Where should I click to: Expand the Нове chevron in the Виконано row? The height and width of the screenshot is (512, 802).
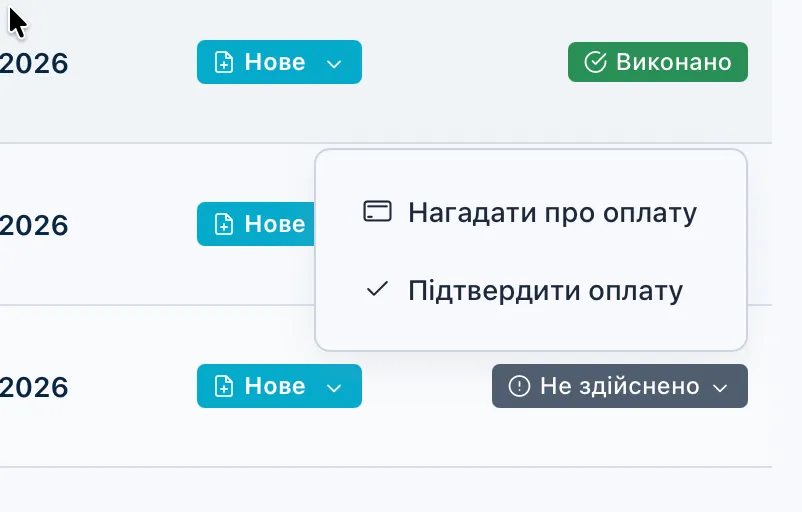pos(335,64)
